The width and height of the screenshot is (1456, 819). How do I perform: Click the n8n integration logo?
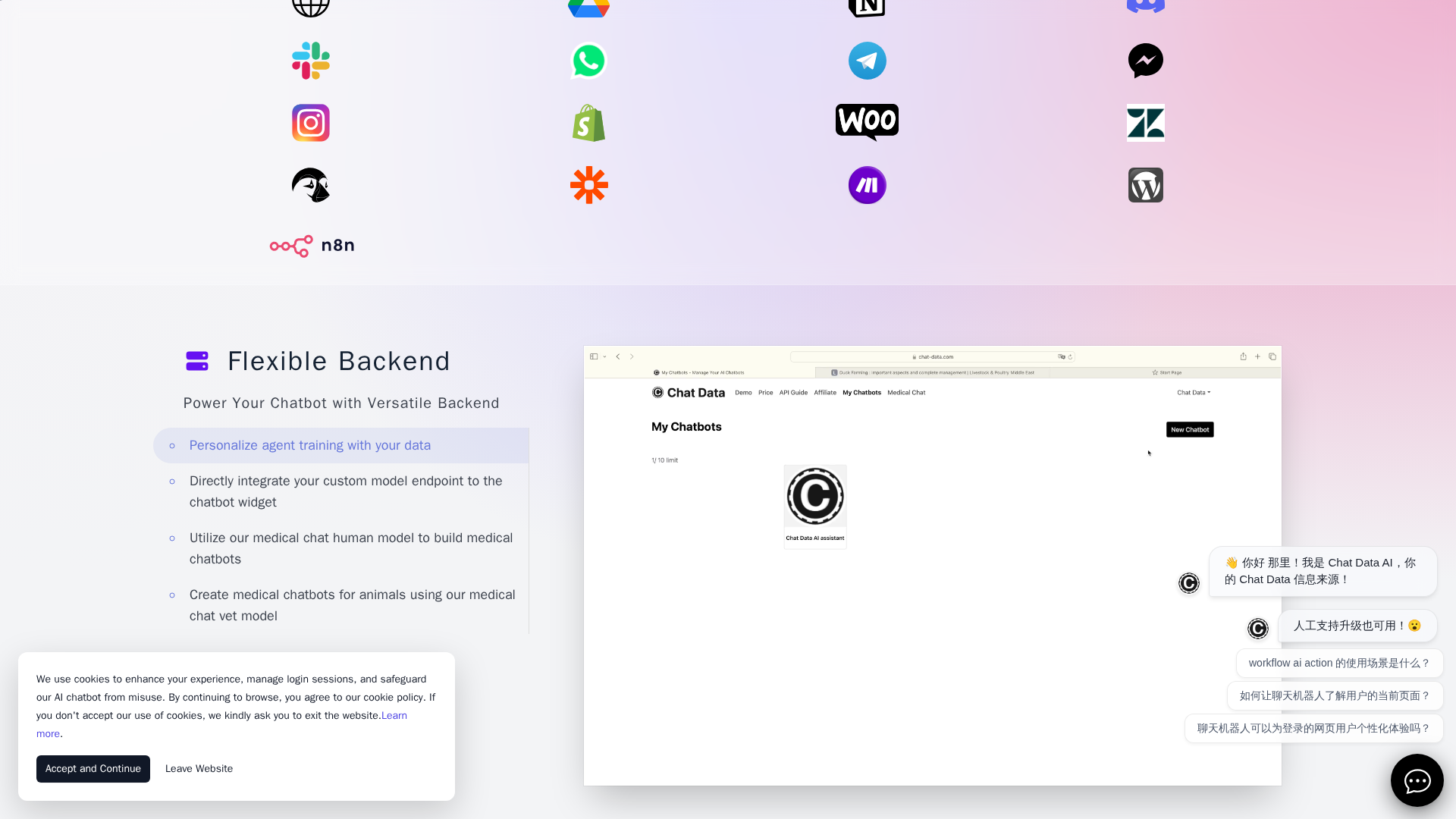point(312,246)
